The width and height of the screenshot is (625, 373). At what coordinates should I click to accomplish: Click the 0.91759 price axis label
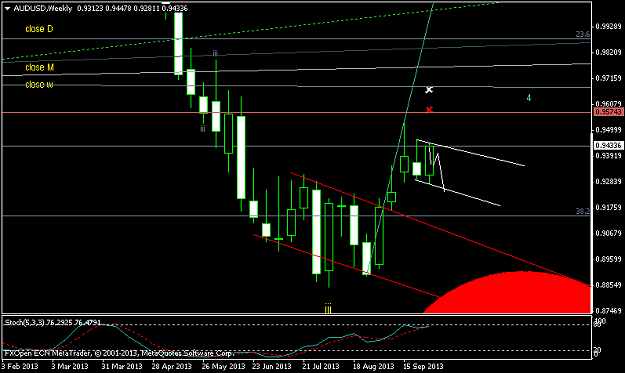pyautogui.click(x=608, y=207)
